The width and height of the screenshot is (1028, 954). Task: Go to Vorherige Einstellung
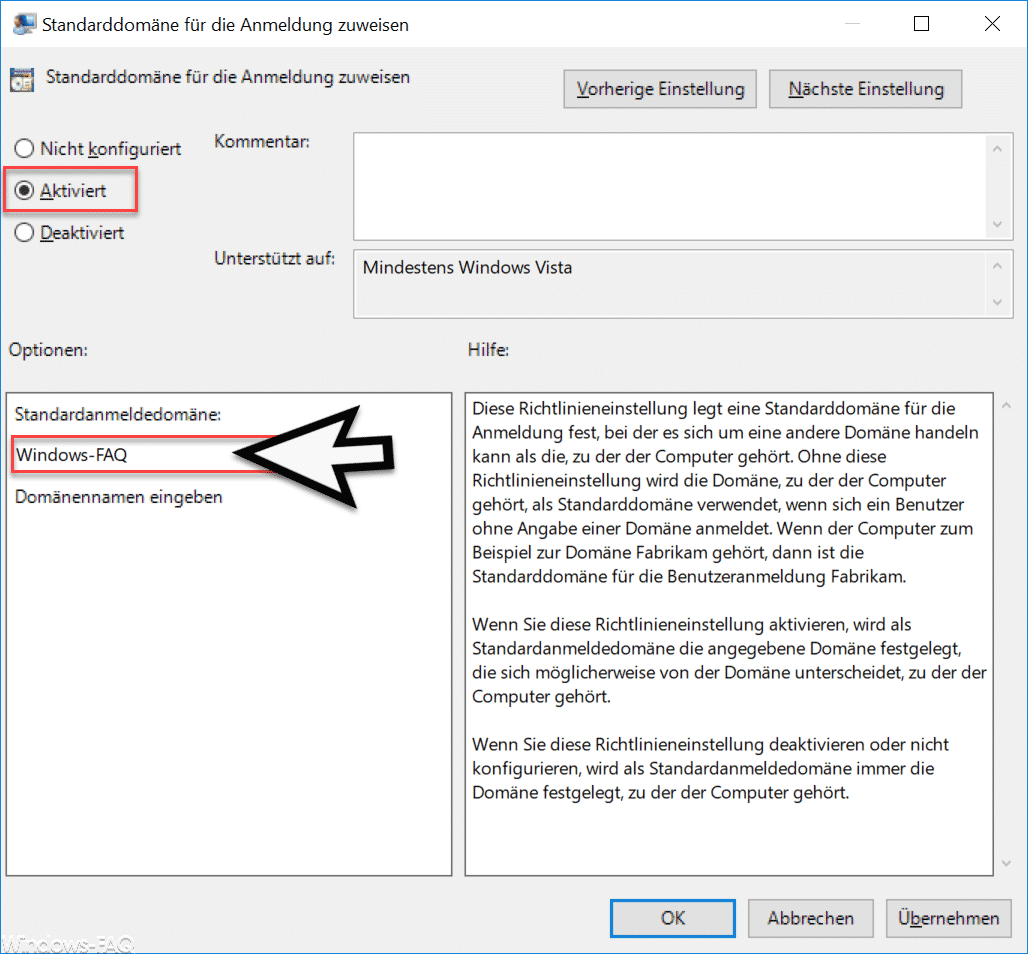pos(660,89)
